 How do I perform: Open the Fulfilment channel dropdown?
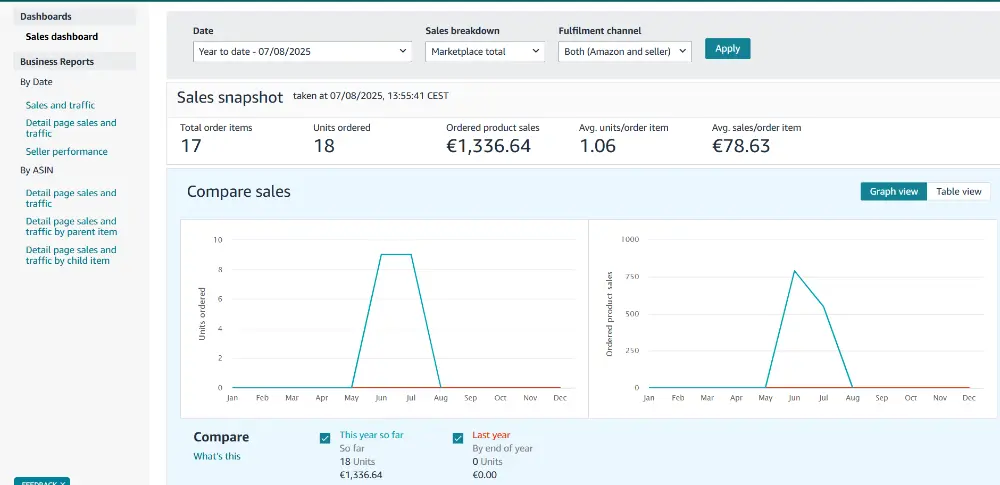tap(625, 52)
